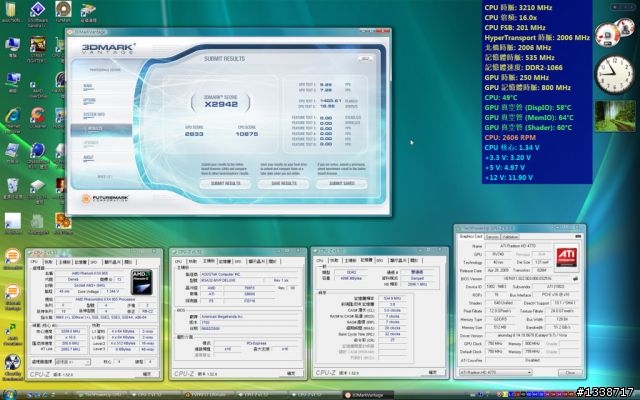
Task: Open the MAIN page in 3DMark Vantage sidebar
Action: [88, 86]
